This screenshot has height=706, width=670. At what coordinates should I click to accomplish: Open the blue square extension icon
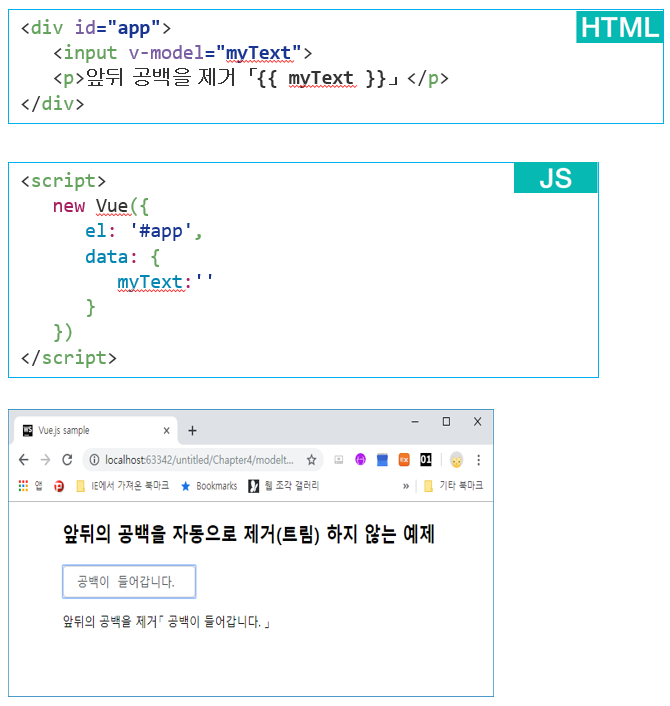pos(382,460)
